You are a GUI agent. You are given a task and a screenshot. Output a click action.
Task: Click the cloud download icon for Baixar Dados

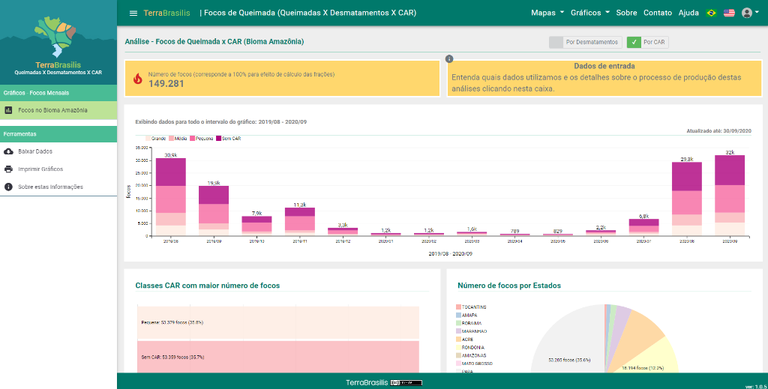[8, 151]
